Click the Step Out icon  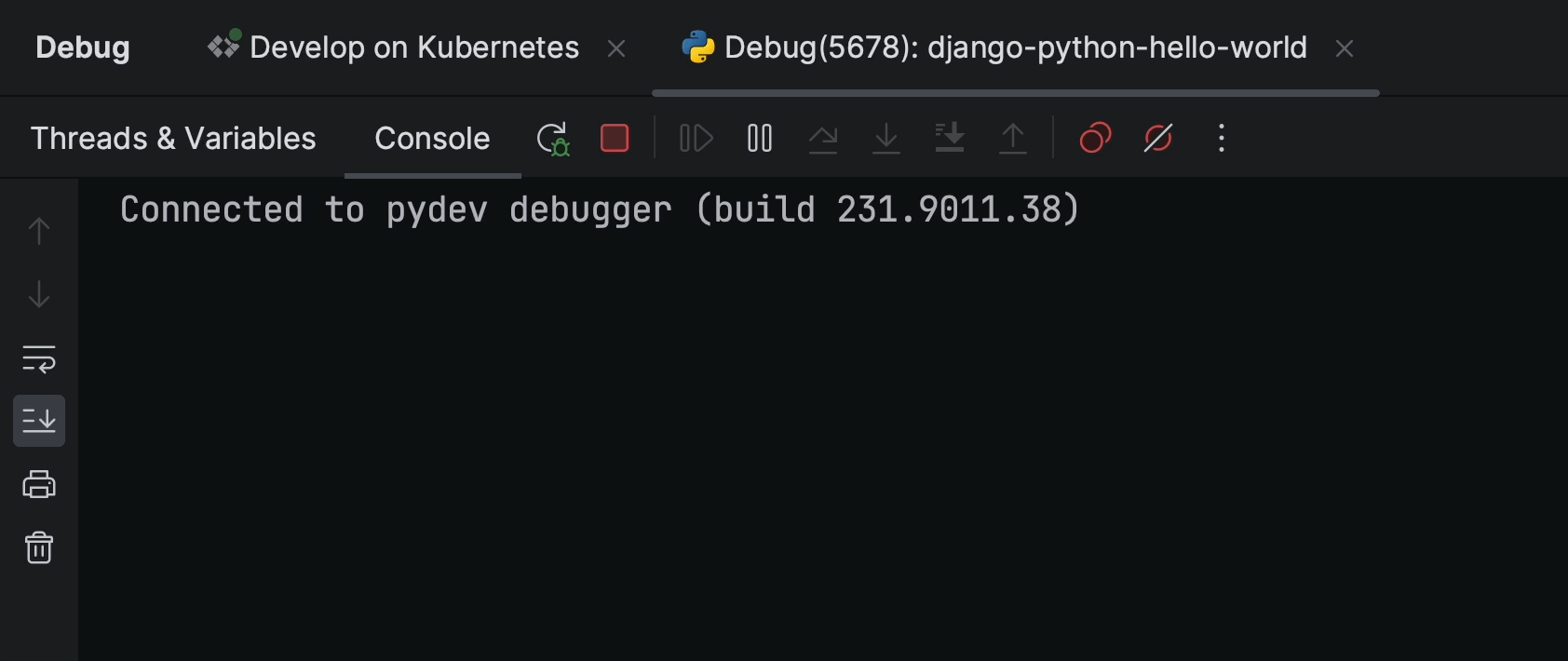[x=1013, y=139]
